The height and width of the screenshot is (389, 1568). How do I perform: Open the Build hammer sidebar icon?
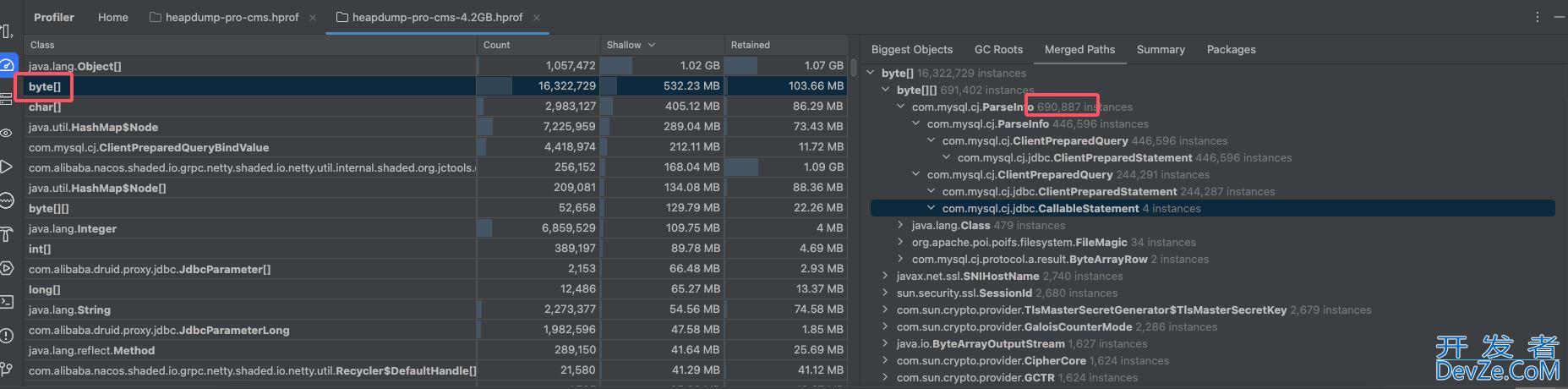click(x=6, y=234)
